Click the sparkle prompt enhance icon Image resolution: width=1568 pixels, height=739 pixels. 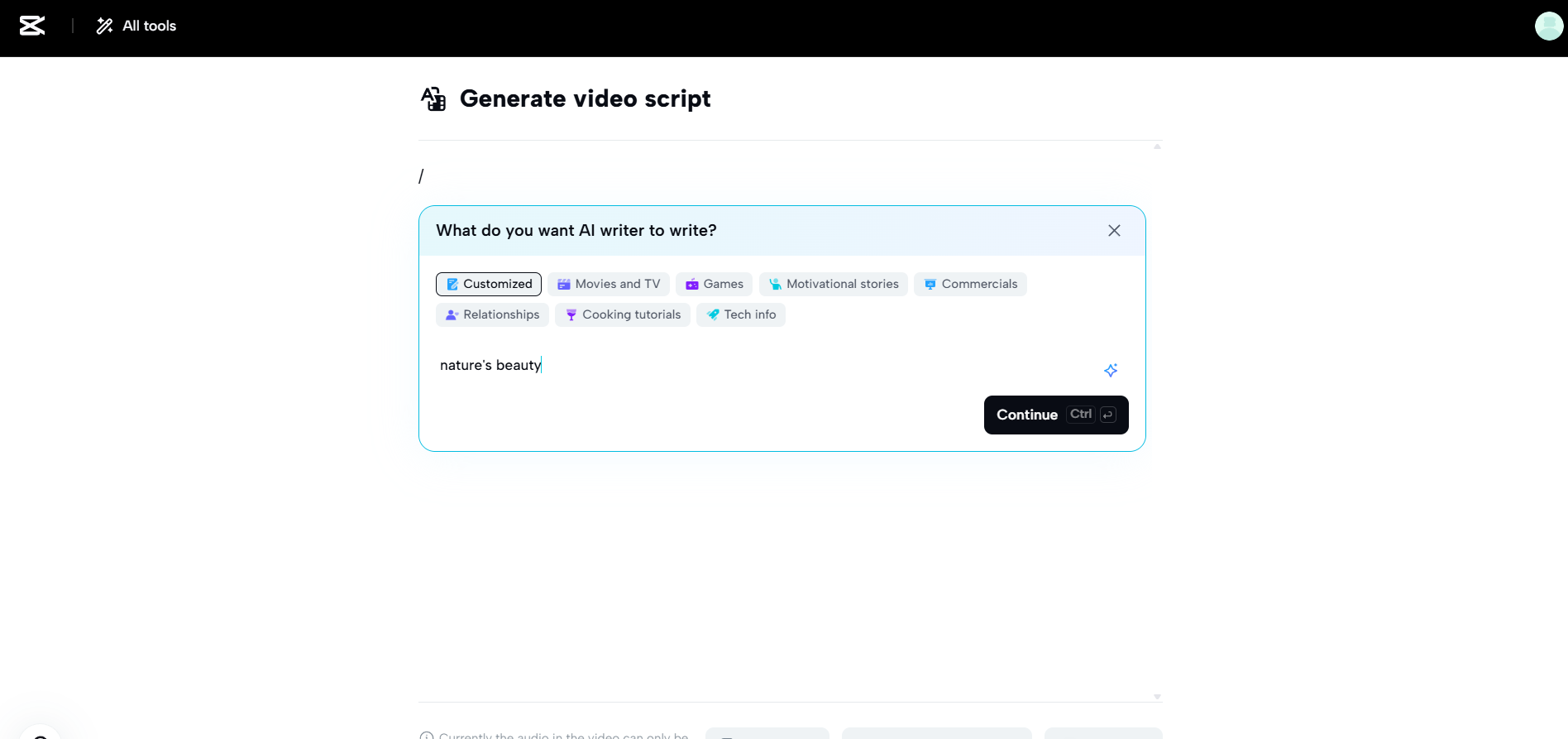click(1111, 370)
